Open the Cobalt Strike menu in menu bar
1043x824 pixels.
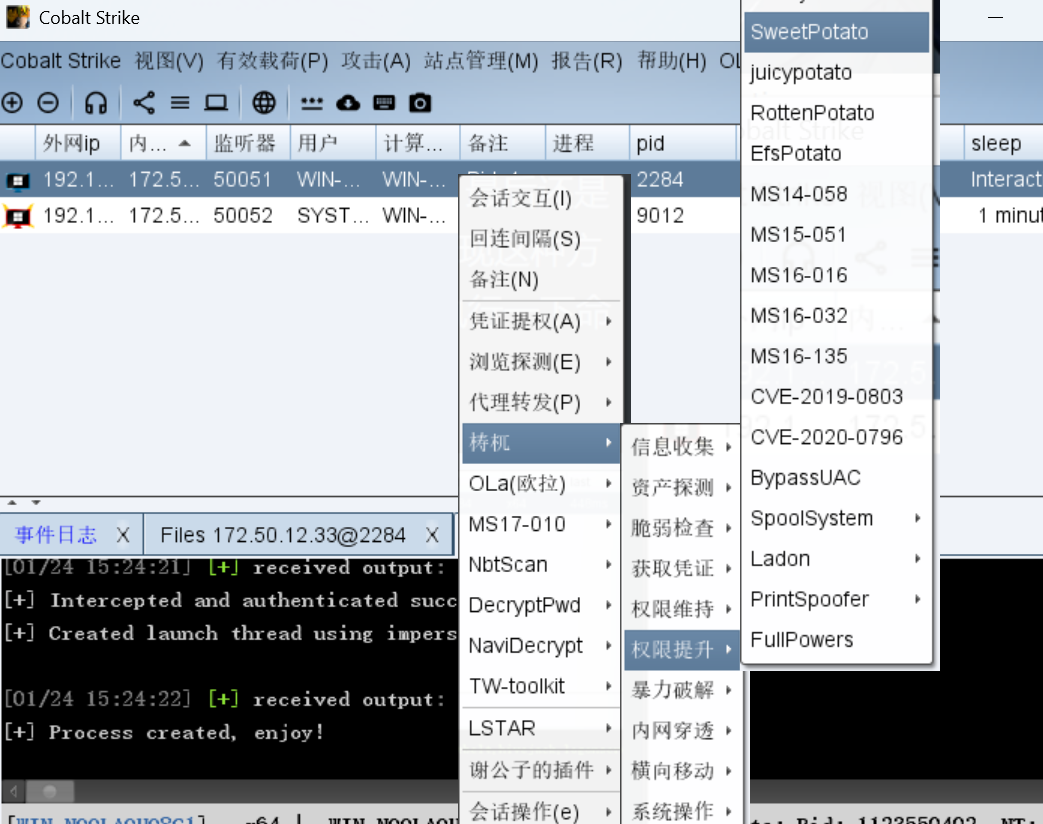61,61
